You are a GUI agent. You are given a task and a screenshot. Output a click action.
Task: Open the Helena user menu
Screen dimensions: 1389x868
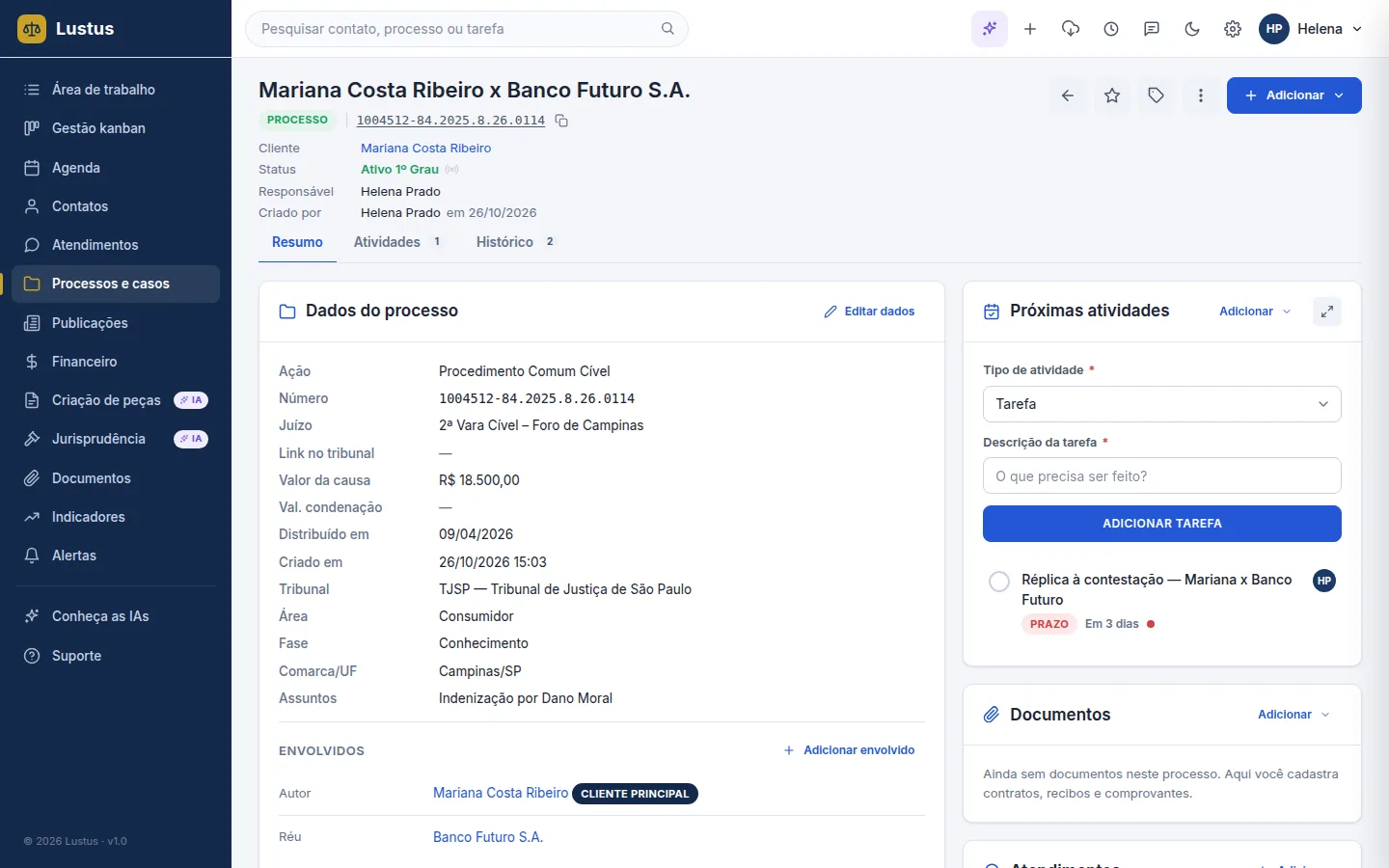(1311, 29)
